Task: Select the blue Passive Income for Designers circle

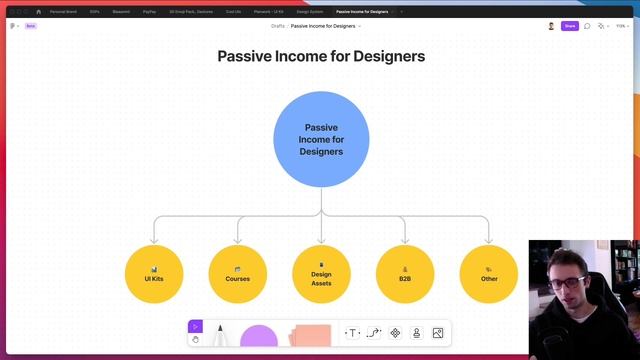Action: [x=321, y=139]
